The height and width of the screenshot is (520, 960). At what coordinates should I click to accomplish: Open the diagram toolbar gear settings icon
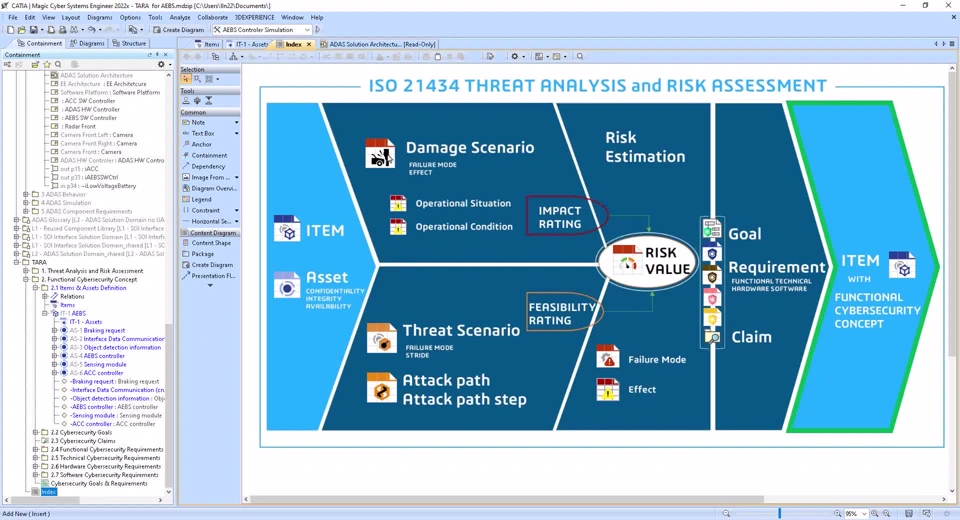coord(515,56)
